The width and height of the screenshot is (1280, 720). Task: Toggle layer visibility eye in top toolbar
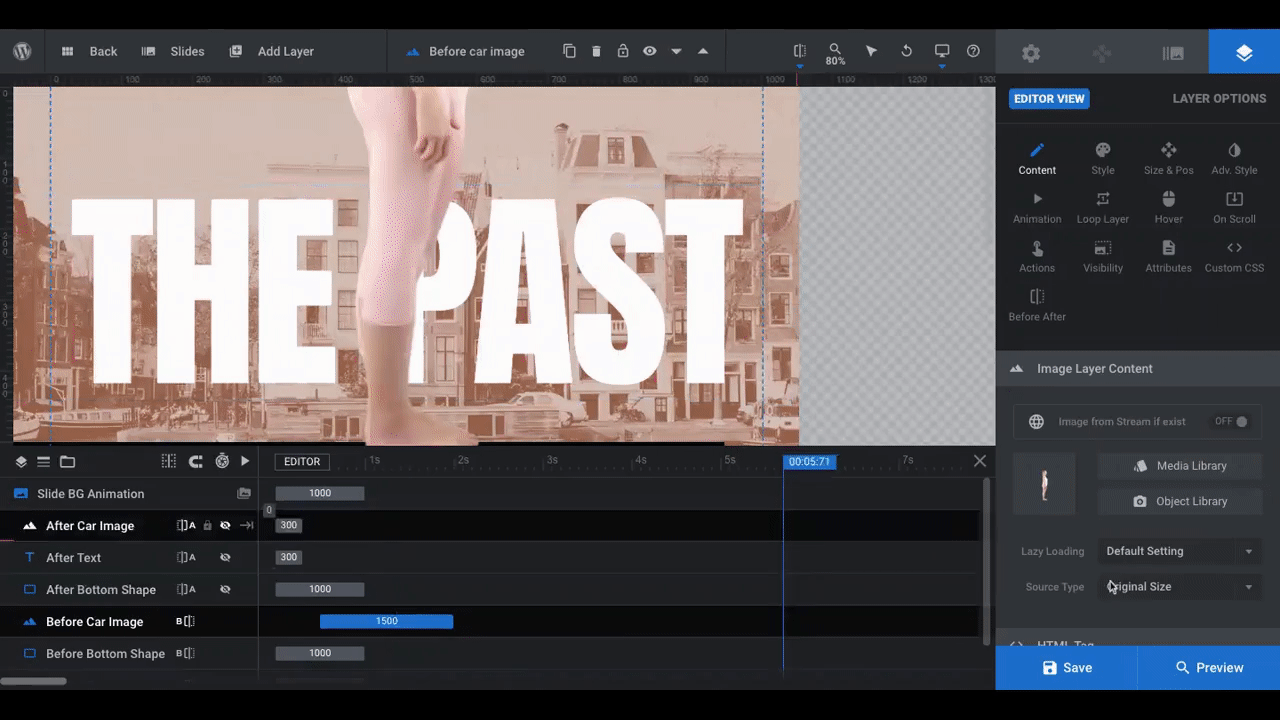point(650,51)
